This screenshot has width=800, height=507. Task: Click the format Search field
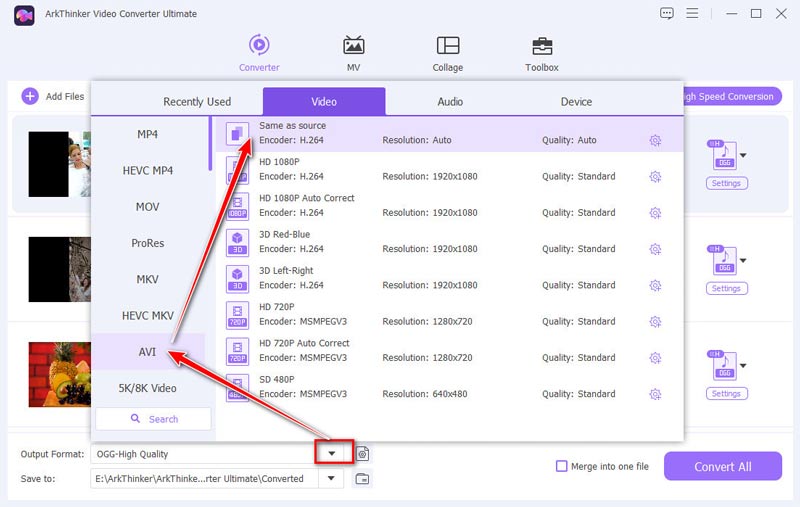click(x=153, y=419)
